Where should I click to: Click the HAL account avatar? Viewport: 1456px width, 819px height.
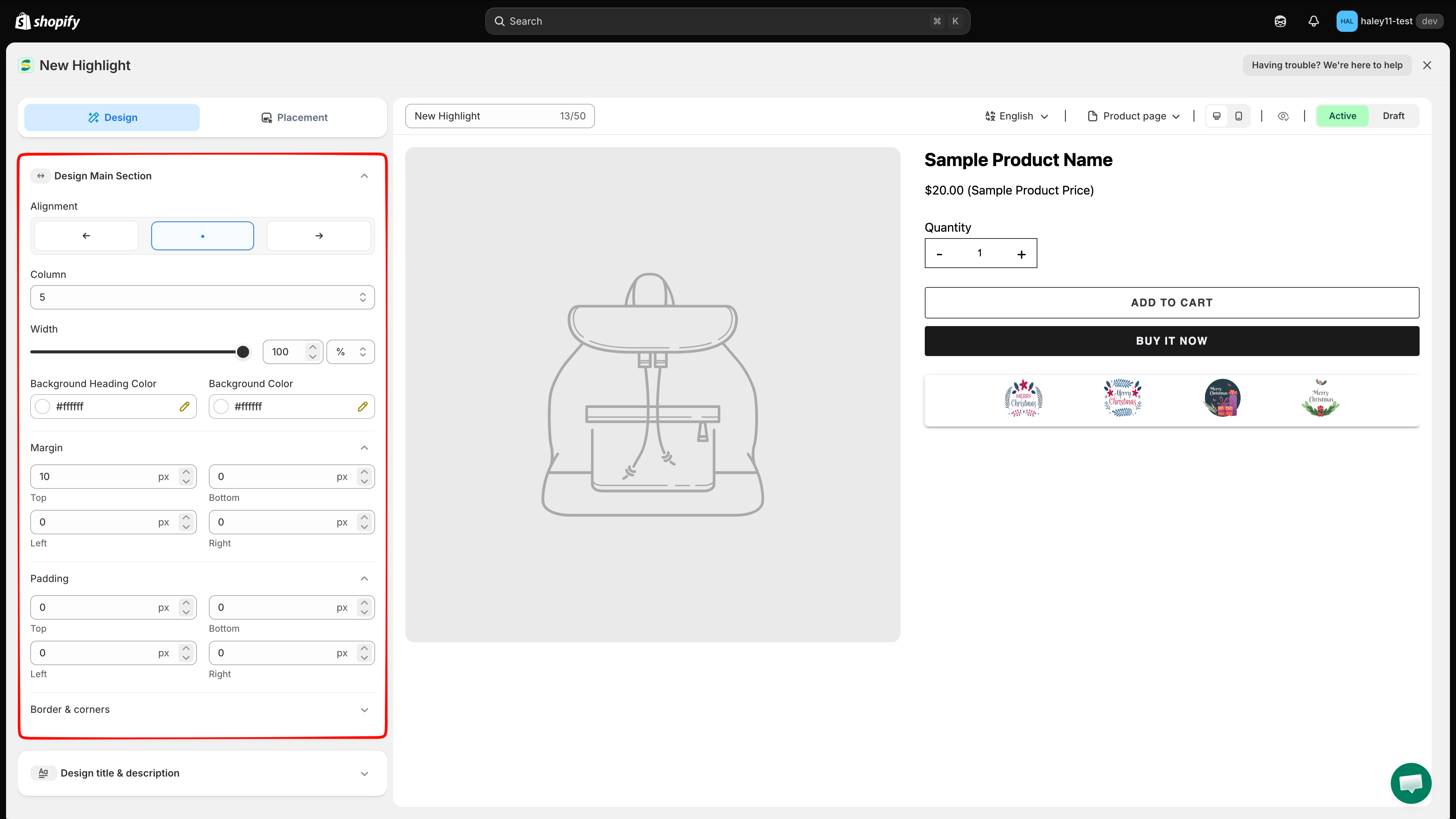coord(1346,22)
